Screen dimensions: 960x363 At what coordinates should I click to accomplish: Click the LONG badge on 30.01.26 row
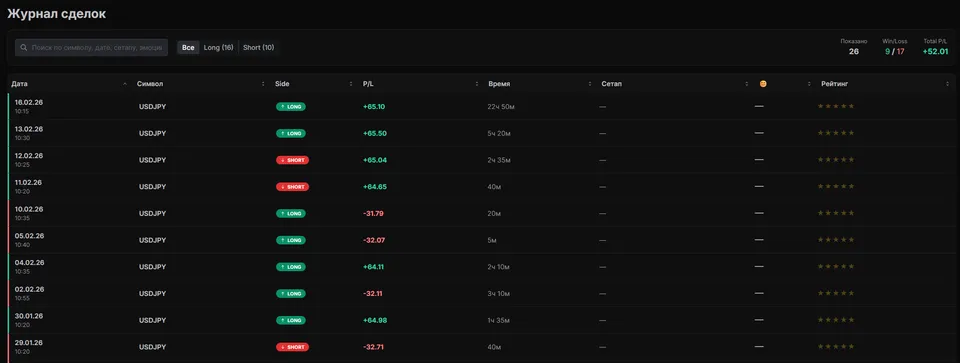pos(291,320)
